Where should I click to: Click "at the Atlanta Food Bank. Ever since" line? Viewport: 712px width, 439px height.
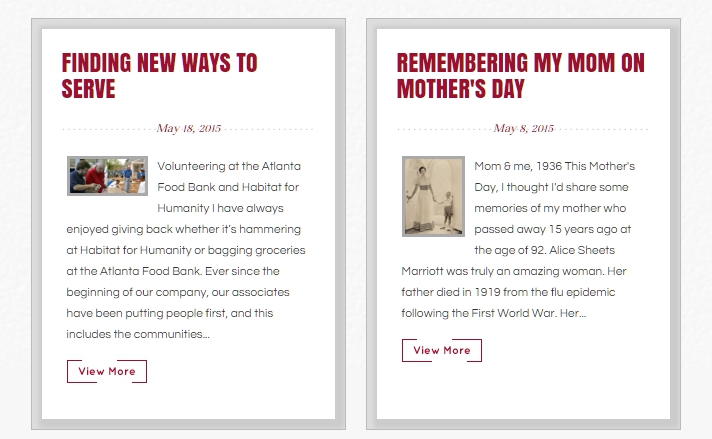pos(173,271)
